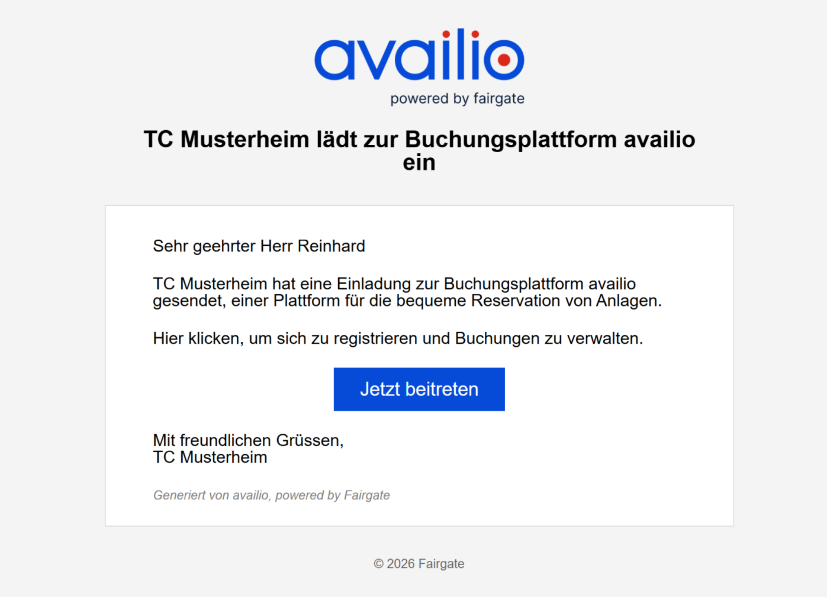Screen dimensions: 827x597
Task: Click the red dot in the availio logo
Action: tap(503, 60)
